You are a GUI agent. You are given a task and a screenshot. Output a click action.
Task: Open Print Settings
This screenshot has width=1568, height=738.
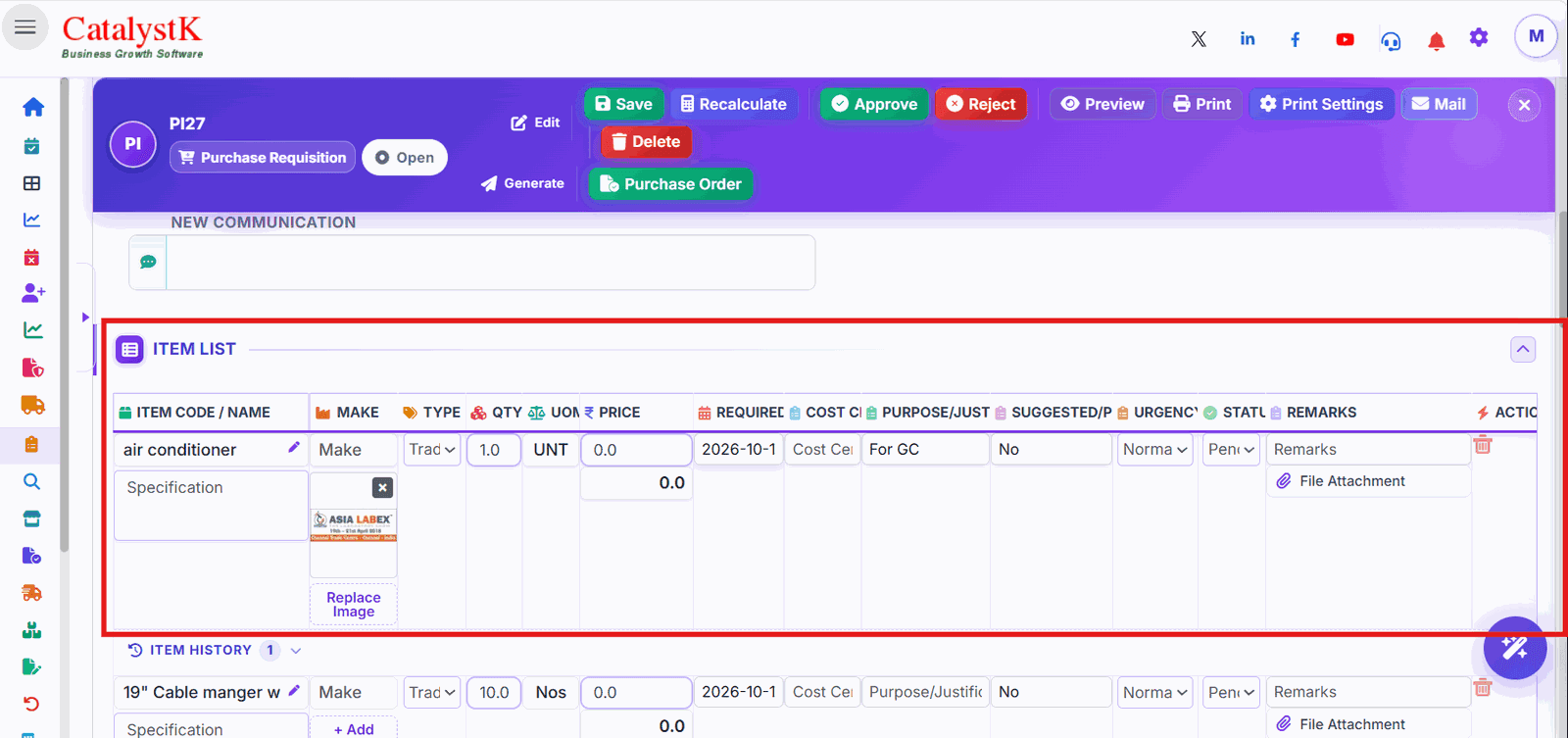tap(1321, 104)
